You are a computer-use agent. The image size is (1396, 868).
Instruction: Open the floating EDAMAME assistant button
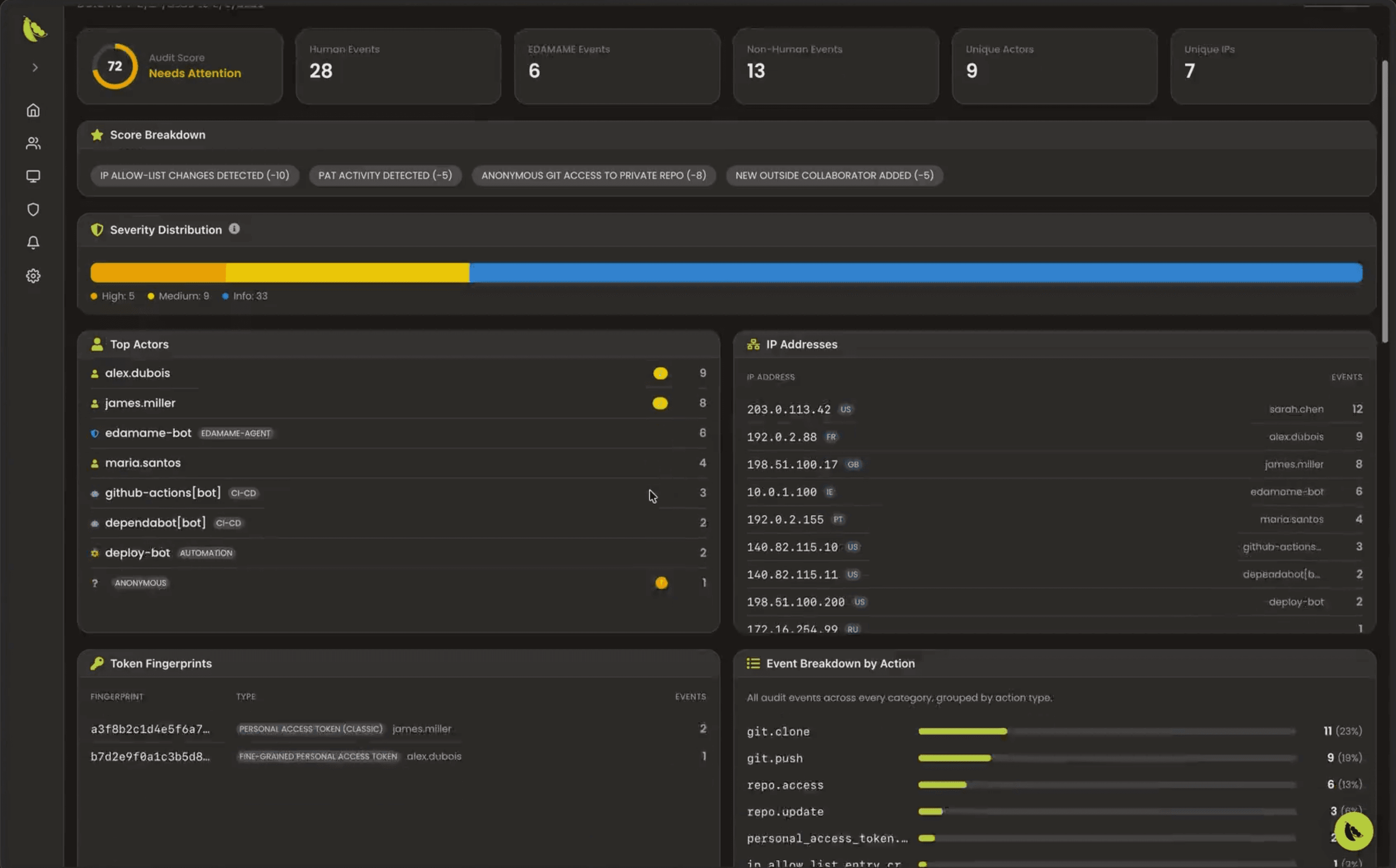[1353, 831]
